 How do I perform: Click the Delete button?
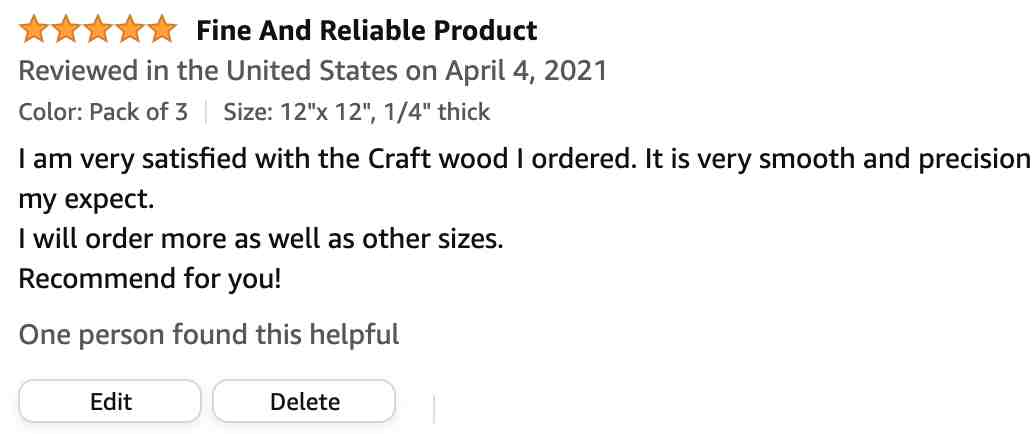pos(304,401)
